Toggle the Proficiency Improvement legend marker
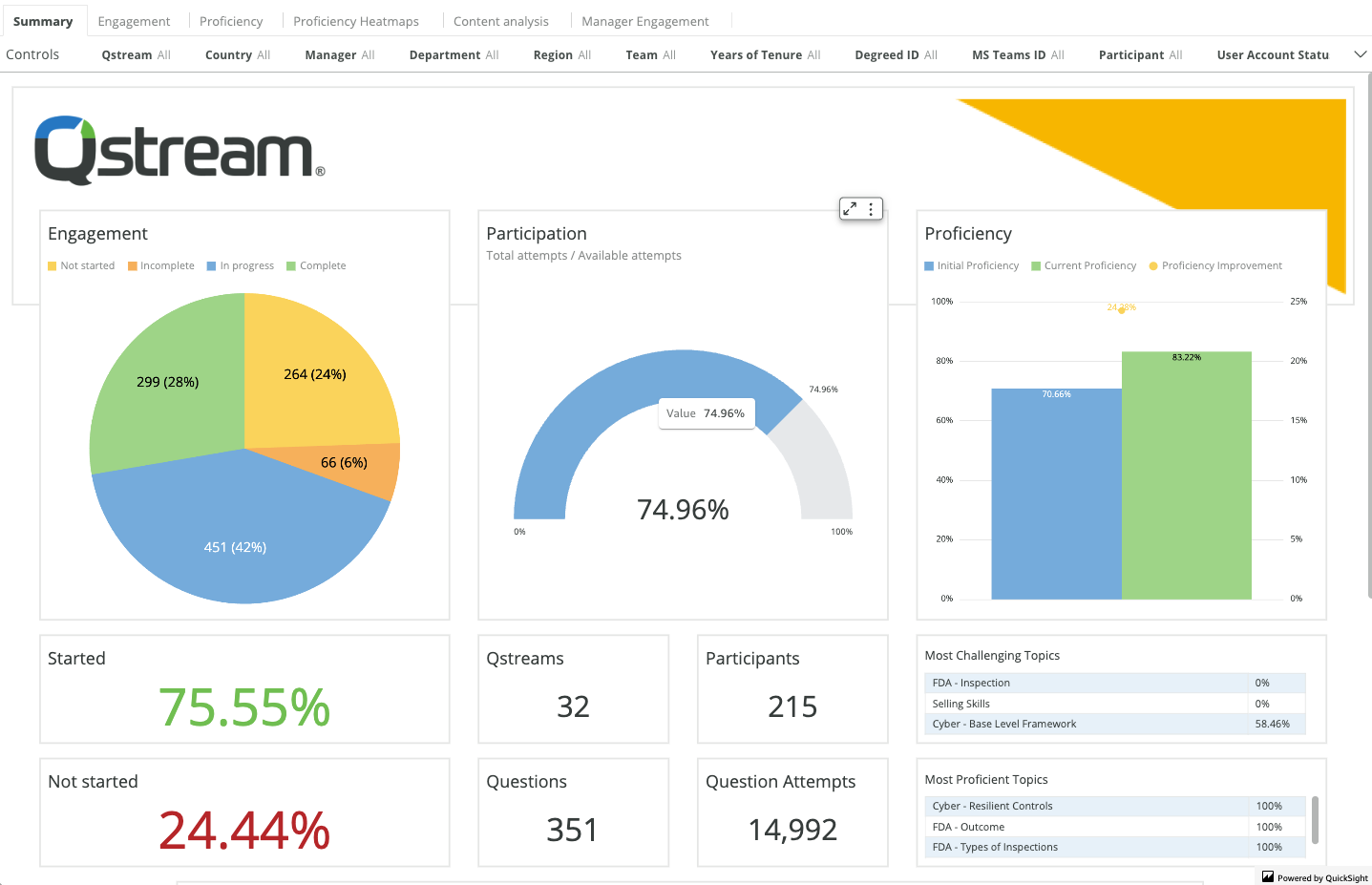1372x885 pixels. coord(1153,266)
